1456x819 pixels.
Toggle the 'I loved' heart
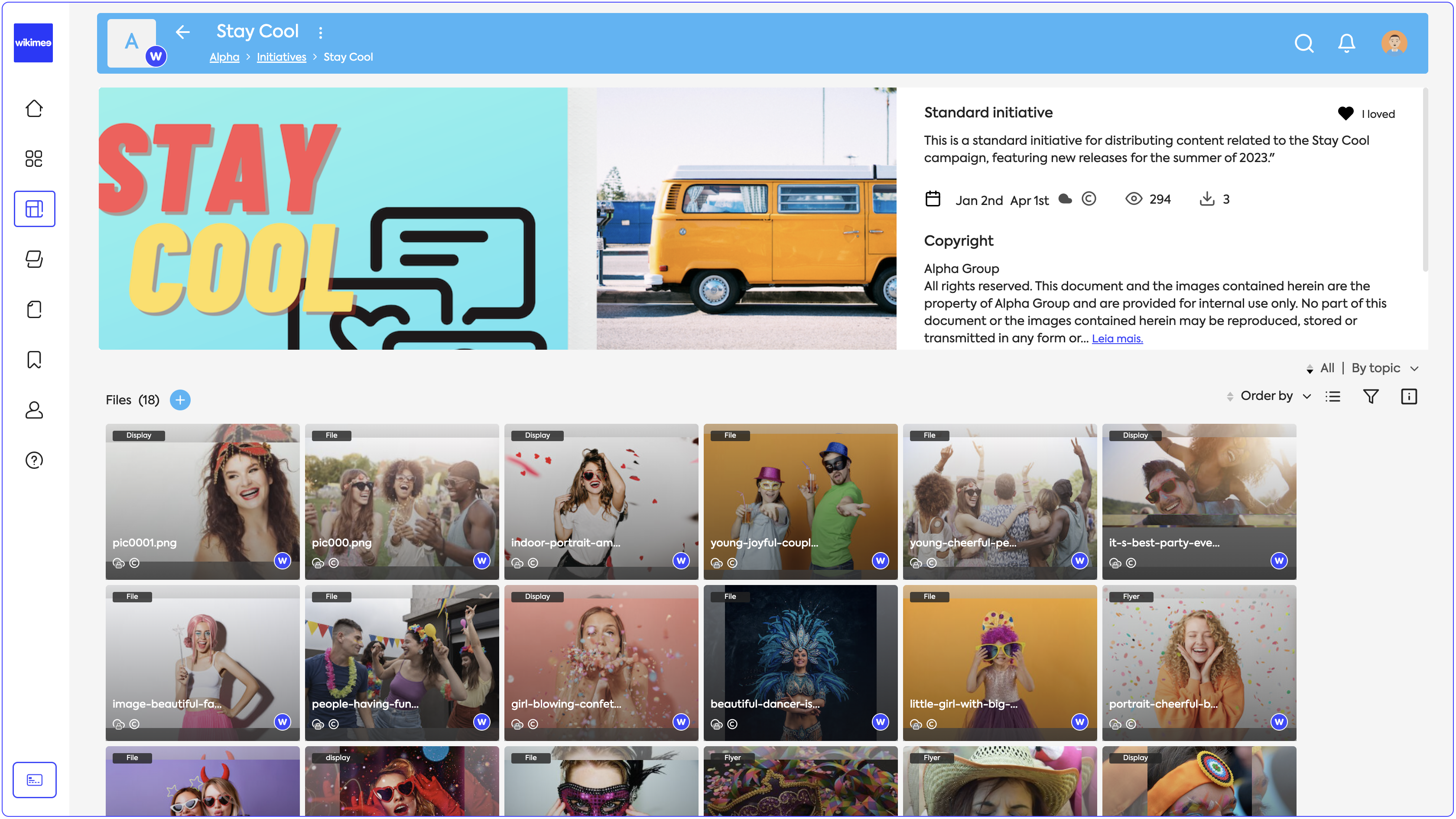point(1345,114)
